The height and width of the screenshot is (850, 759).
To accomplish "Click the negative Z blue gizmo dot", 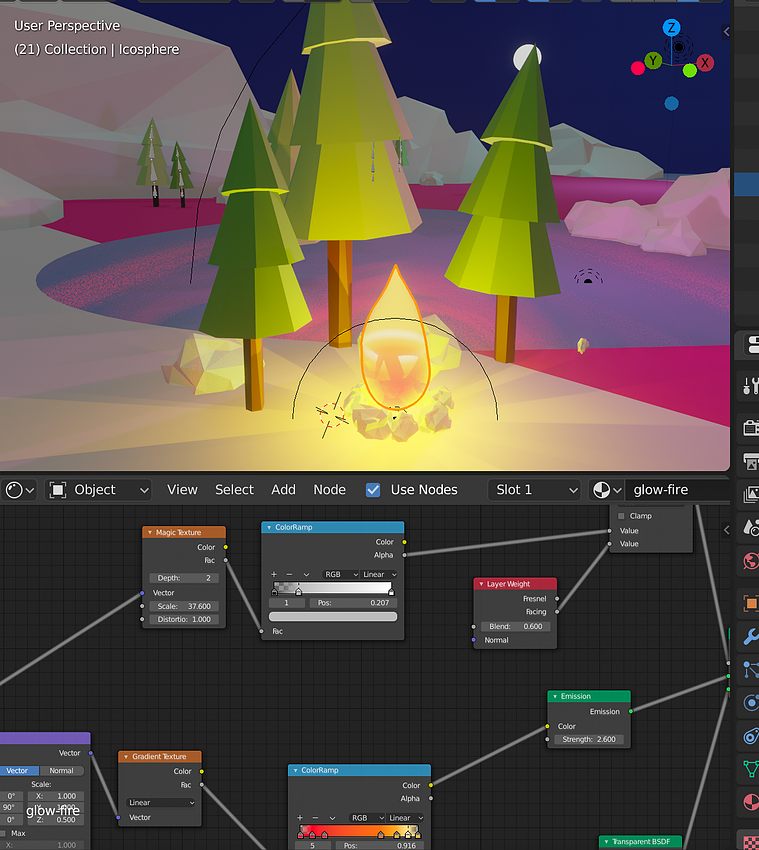I will [x=672, y=103].
